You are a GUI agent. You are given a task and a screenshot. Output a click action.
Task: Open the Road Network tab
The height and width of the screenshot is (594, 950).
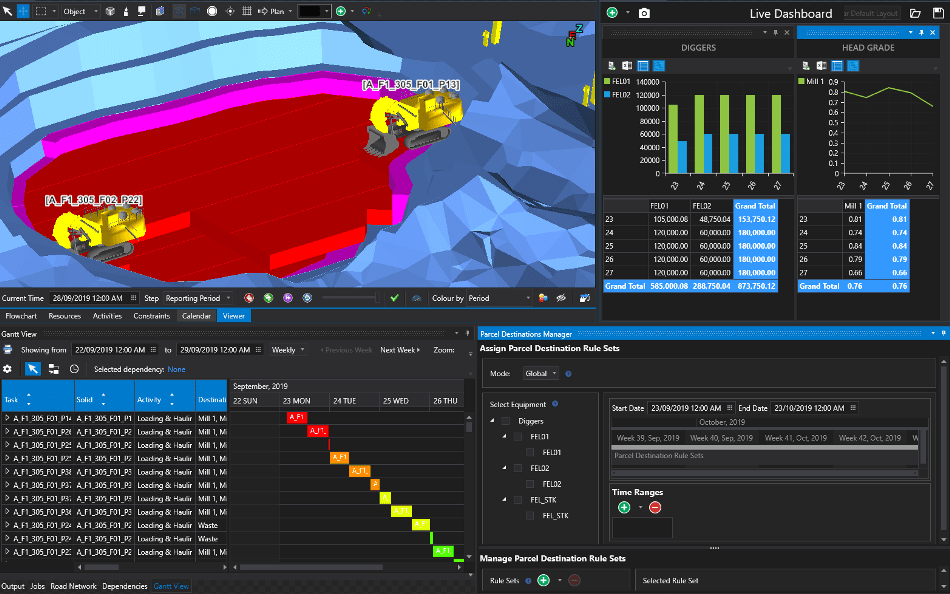73,586
